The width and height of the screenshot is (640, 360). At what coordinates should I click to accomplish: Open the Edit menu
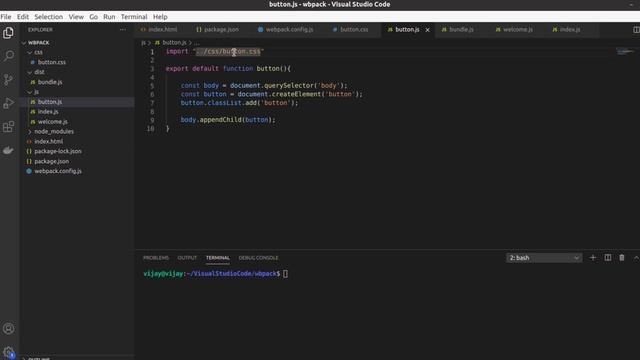click(23, 17)
